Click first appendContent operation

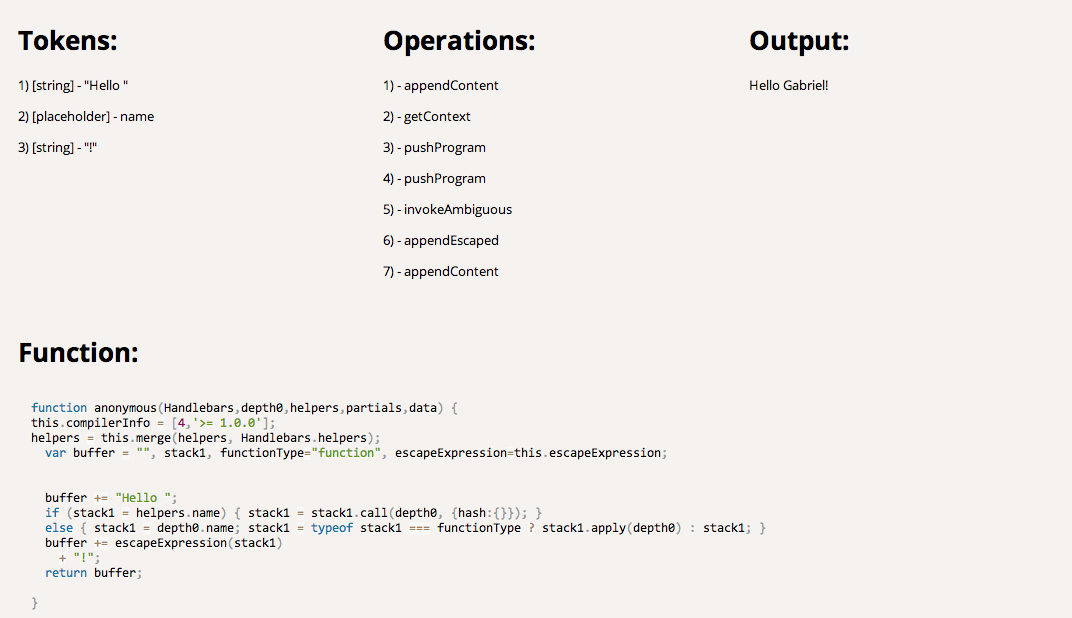441,85
